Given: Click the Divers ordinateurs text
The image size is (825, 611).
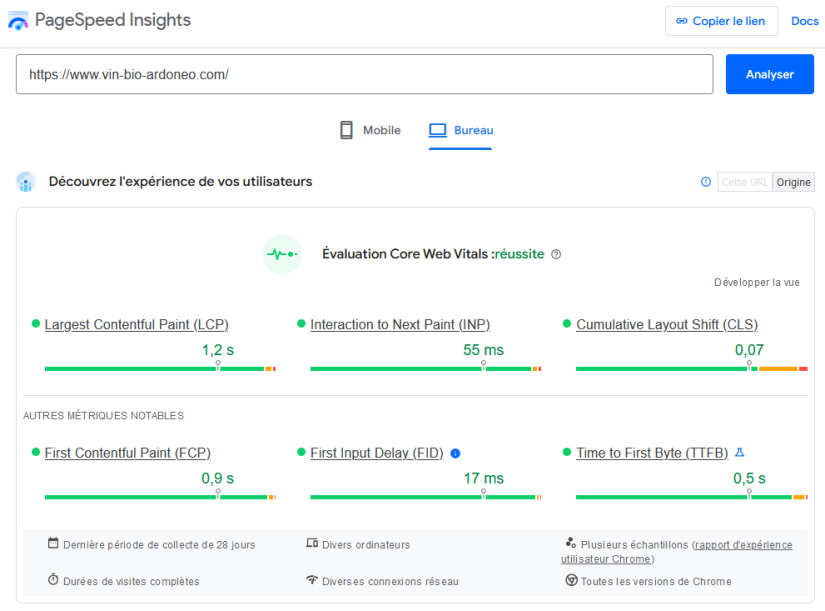Looking at the screenshot, I should tap(366, 545).
